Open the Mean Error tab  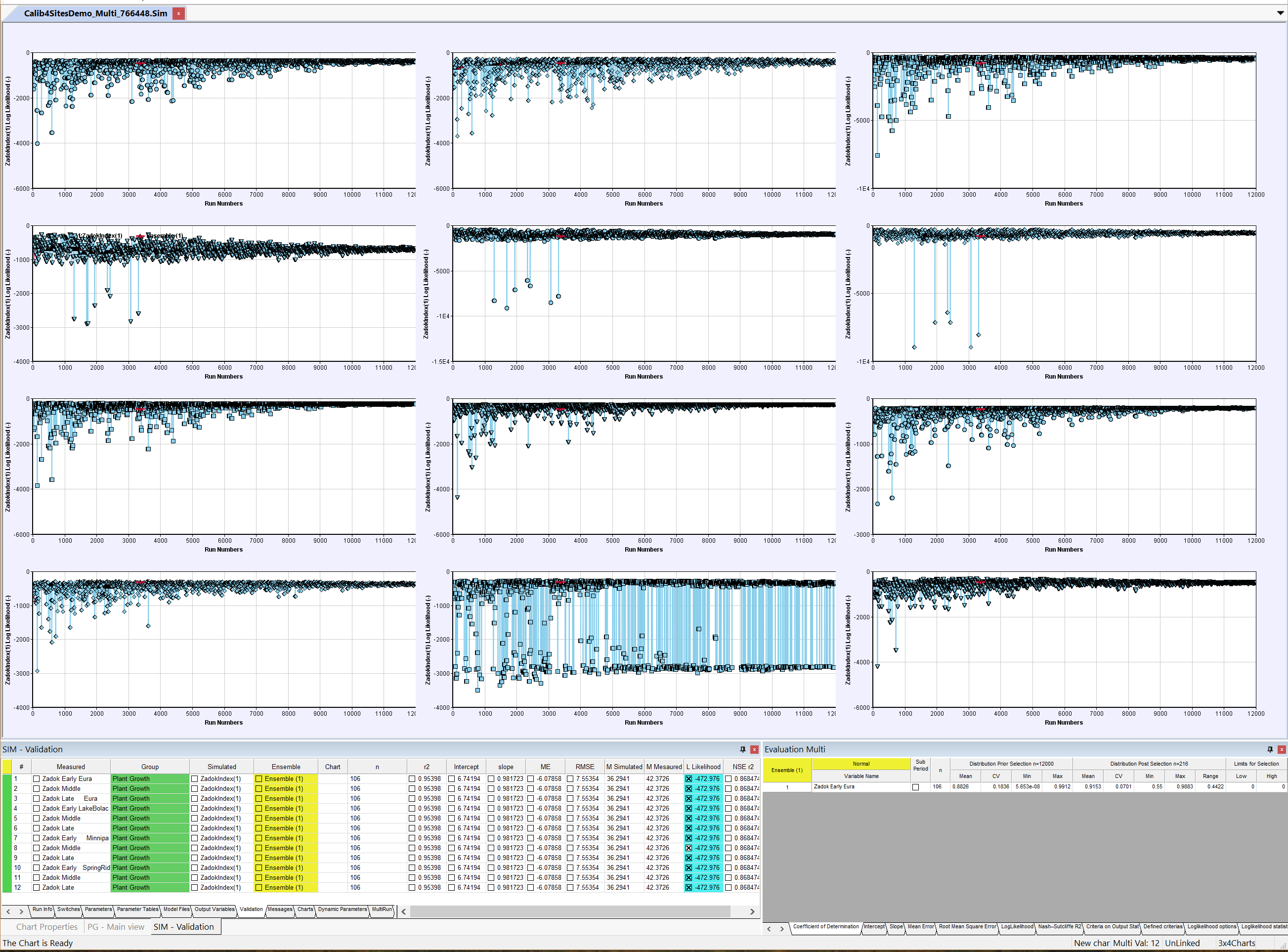click(x=920, y=927)
